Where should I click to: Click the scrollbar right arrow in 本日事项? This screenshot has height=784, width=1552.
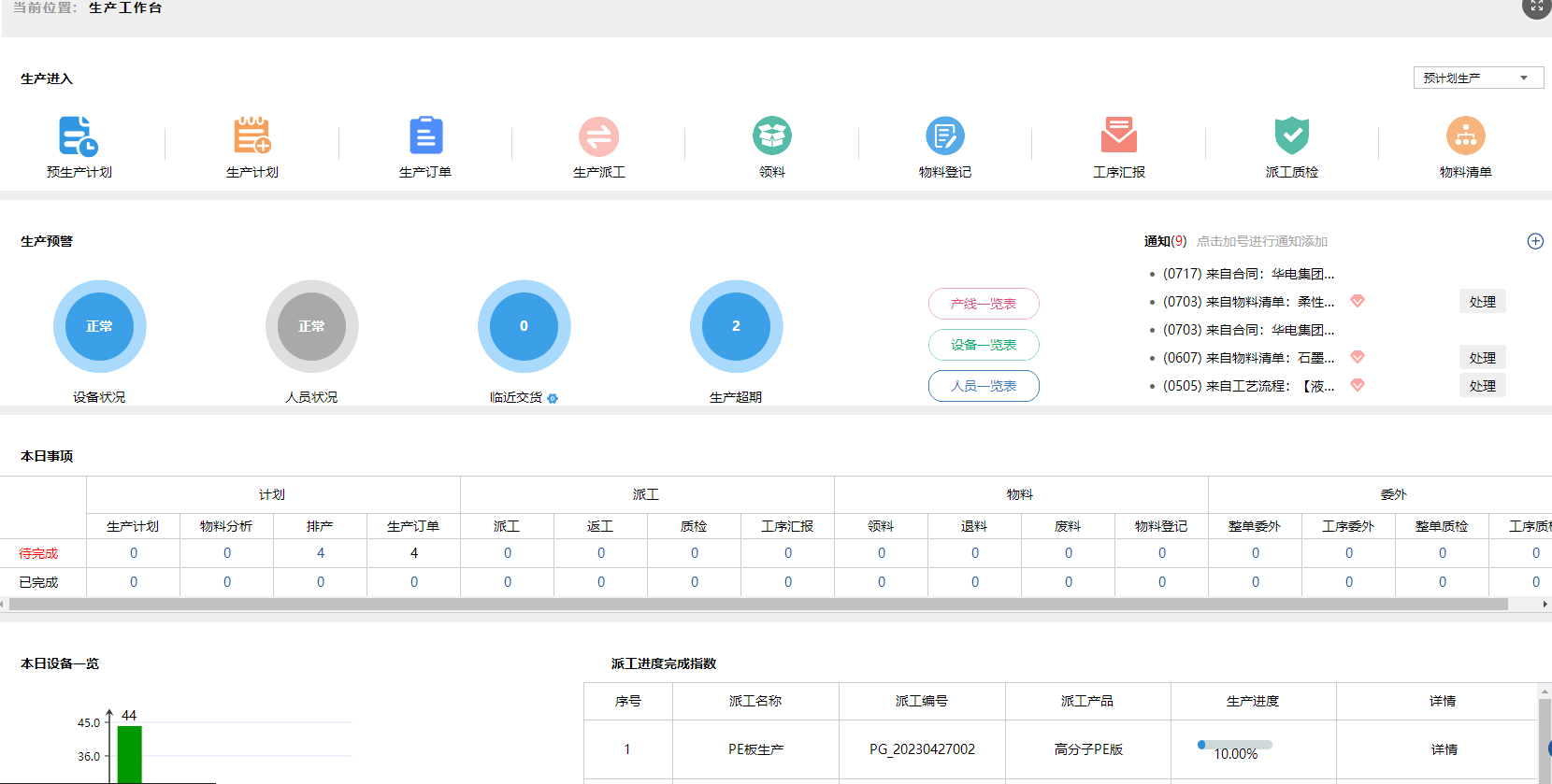1545,605
